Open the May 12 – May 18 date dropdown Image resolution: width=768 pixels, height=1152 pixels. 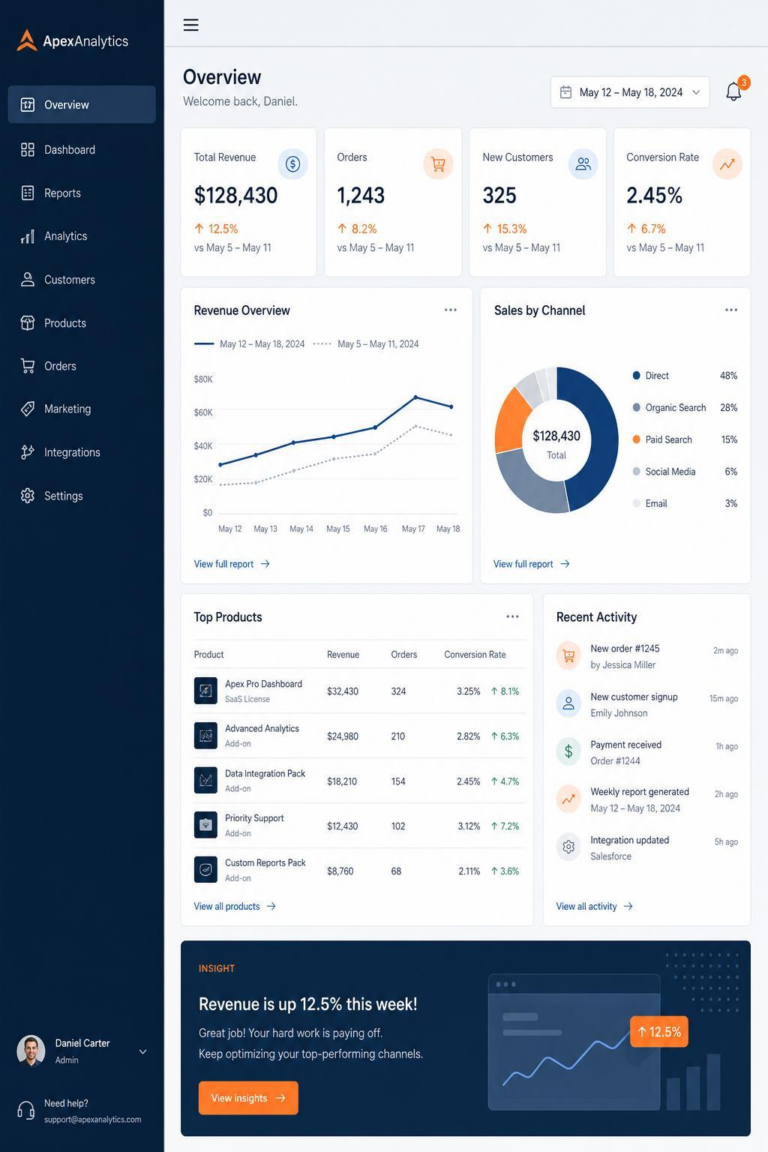(630, 92)
